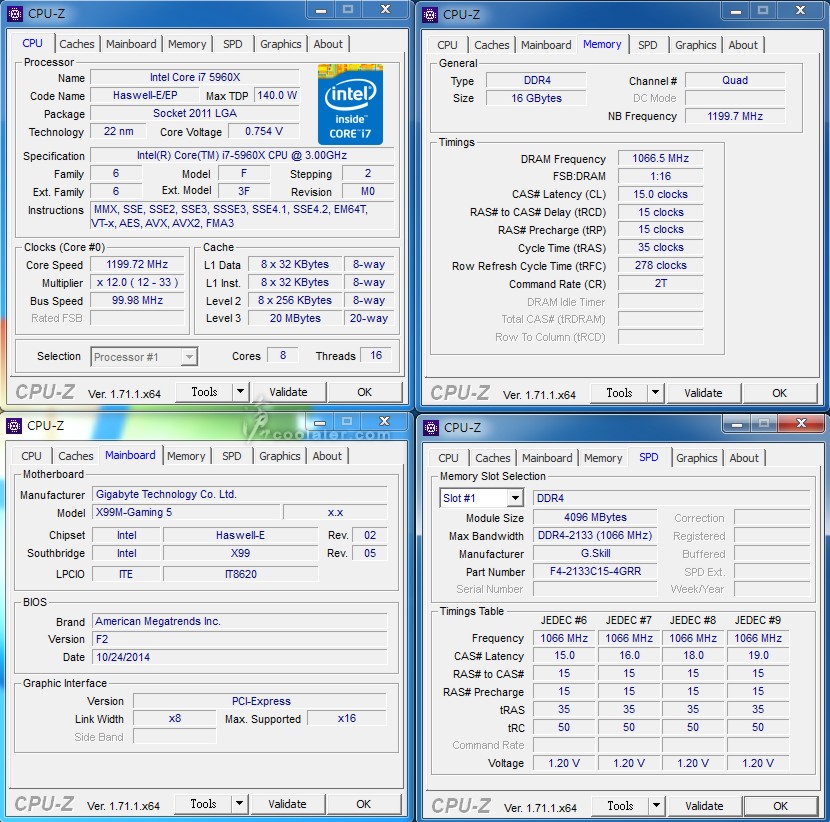This screenshot has width=830, height=822.
Task: Expand the Processor #1 selection dropdown
Action: (x=188, y=357)
